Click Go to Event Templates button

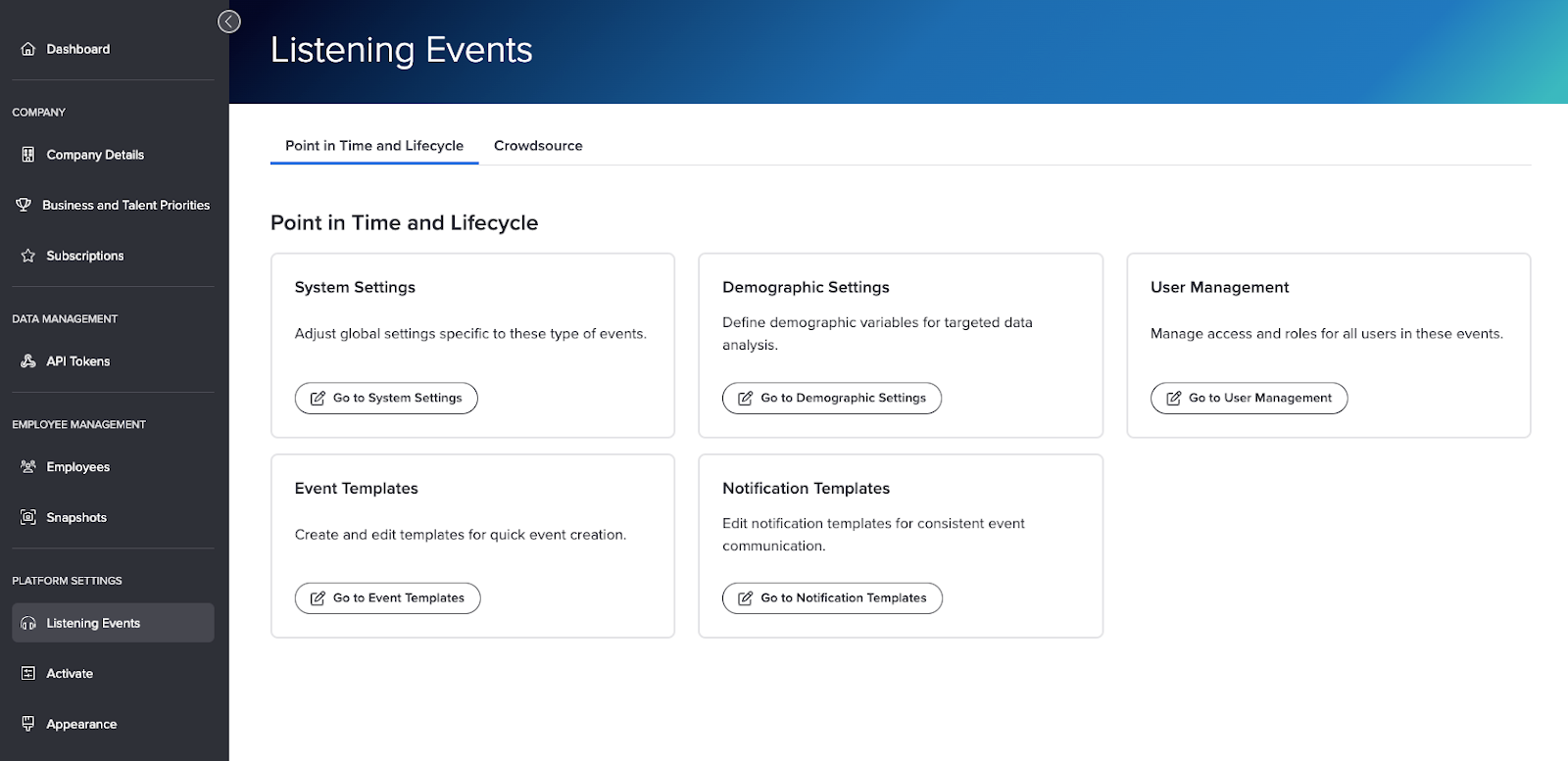pyautogui.click(x=388, y=598)
